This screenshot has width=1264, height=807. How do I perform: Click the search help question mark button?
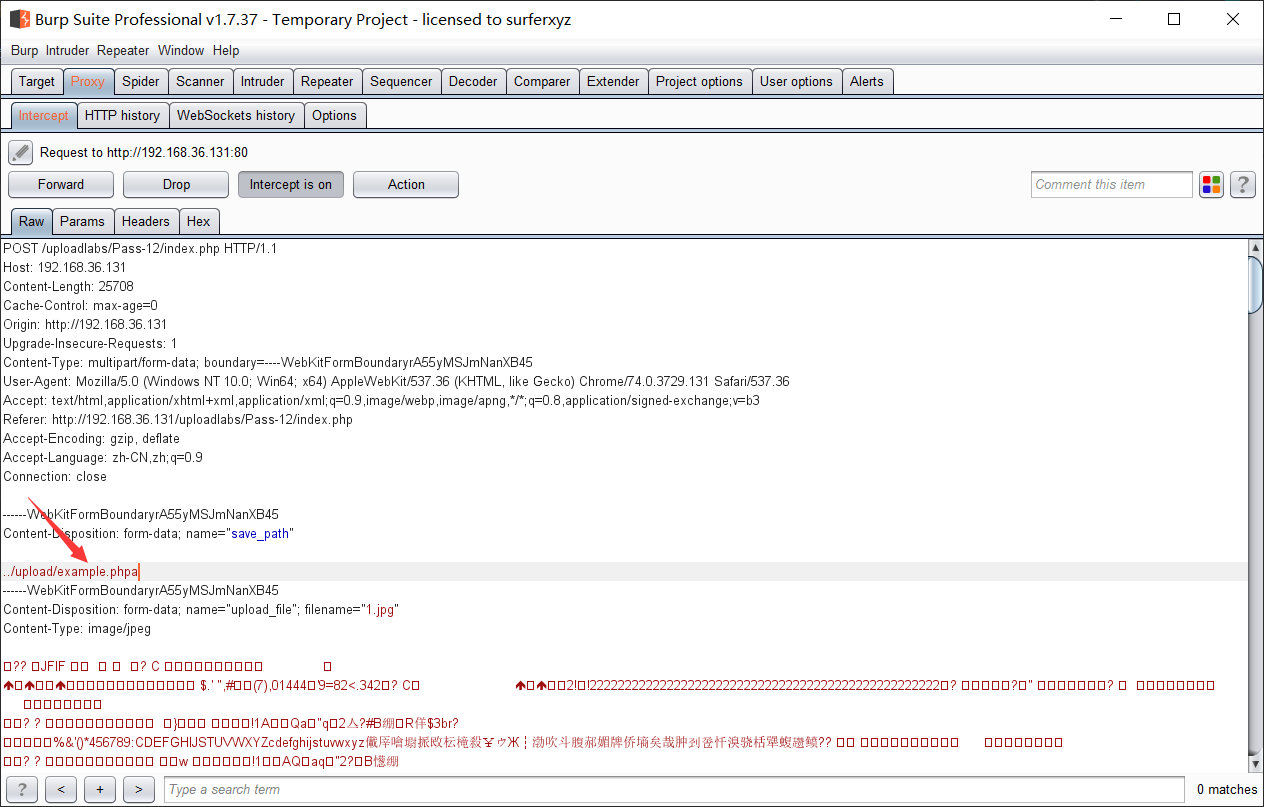click(21, 789)
